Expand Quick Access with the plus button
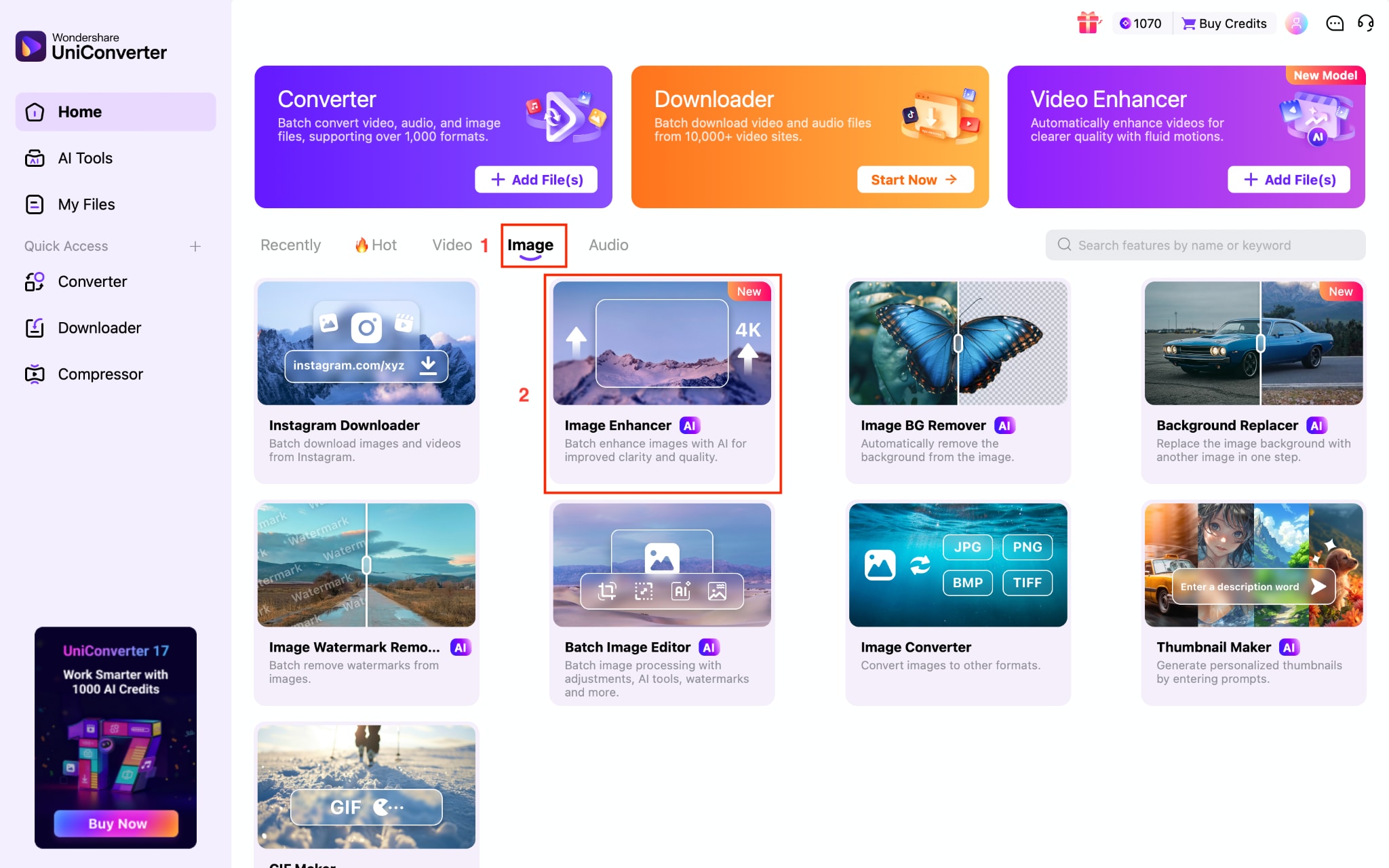This screenshot has width=1389, height=868. click(196, 246)
